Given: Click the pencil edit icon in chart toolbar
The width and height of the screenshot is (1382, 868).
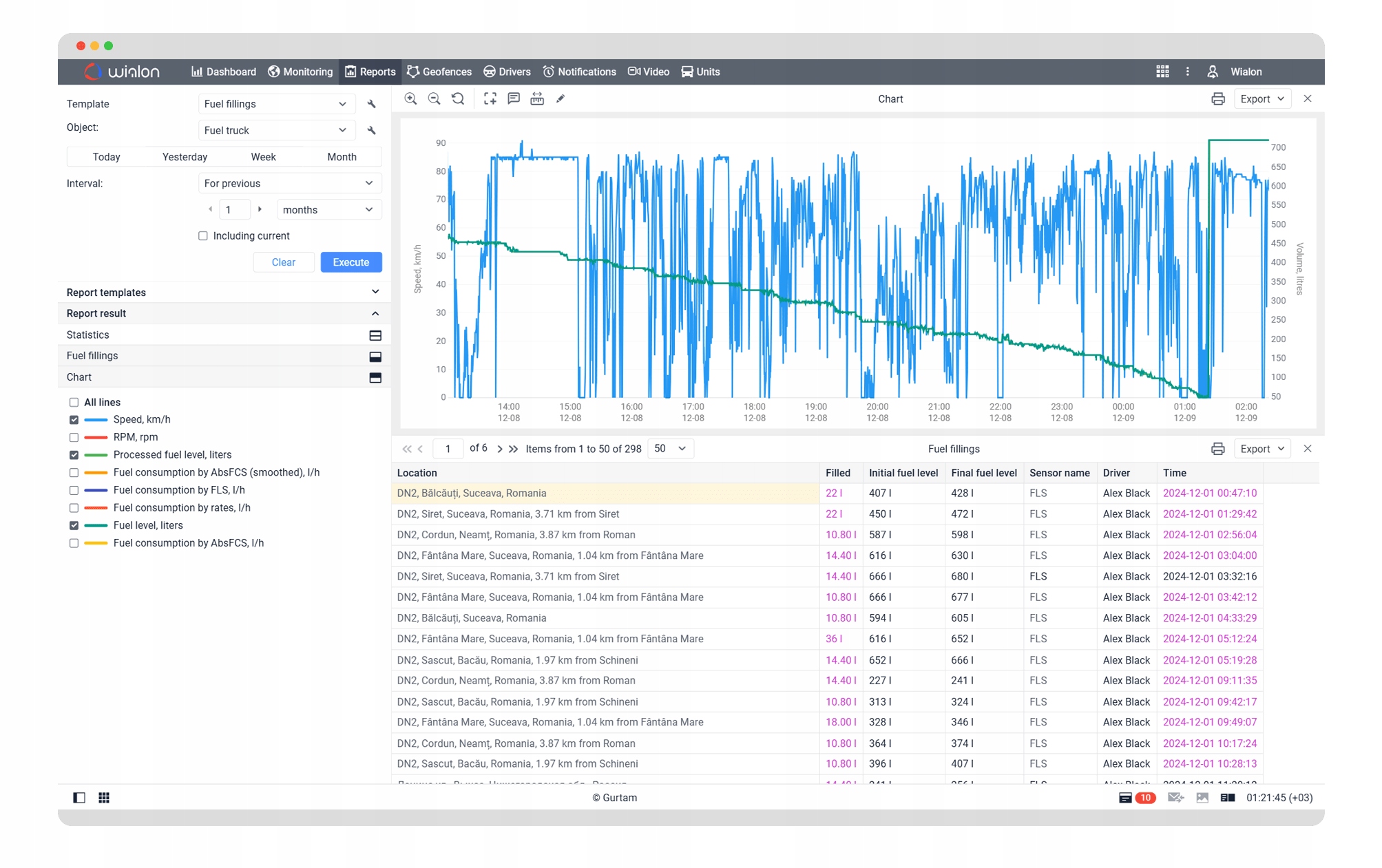Looking at the screenshot, I should 561,99.
